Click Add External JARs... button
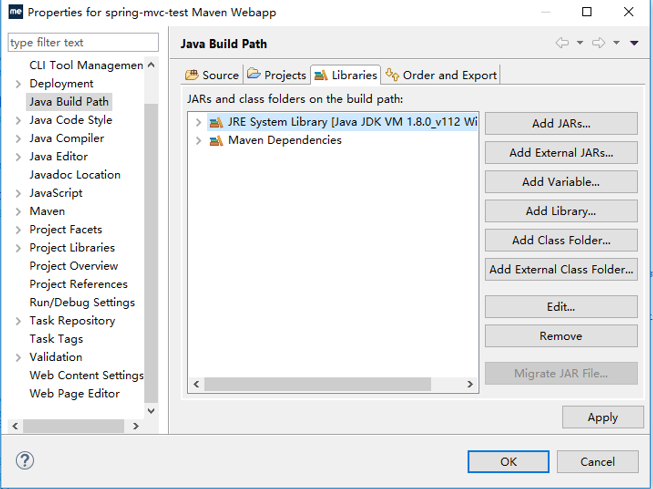This screenshot has width=653, height=489. click(561, 153)
